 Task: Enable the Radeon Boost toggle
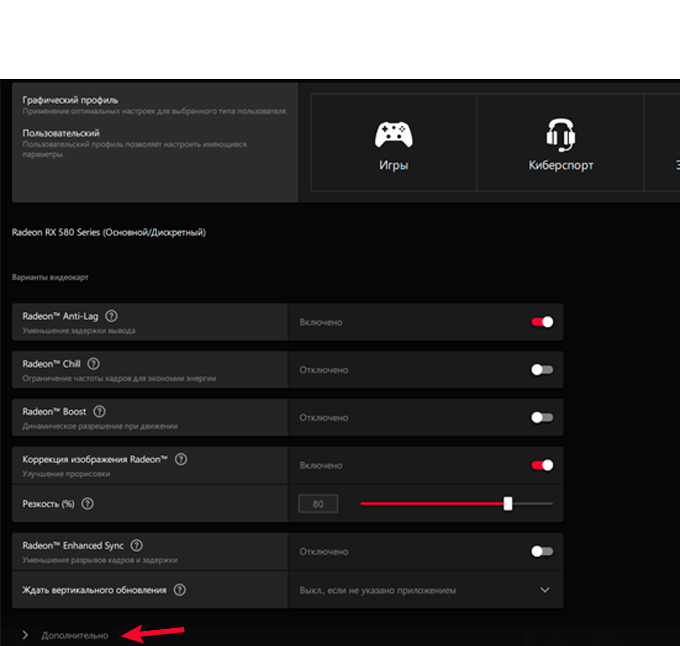[542, 418]
